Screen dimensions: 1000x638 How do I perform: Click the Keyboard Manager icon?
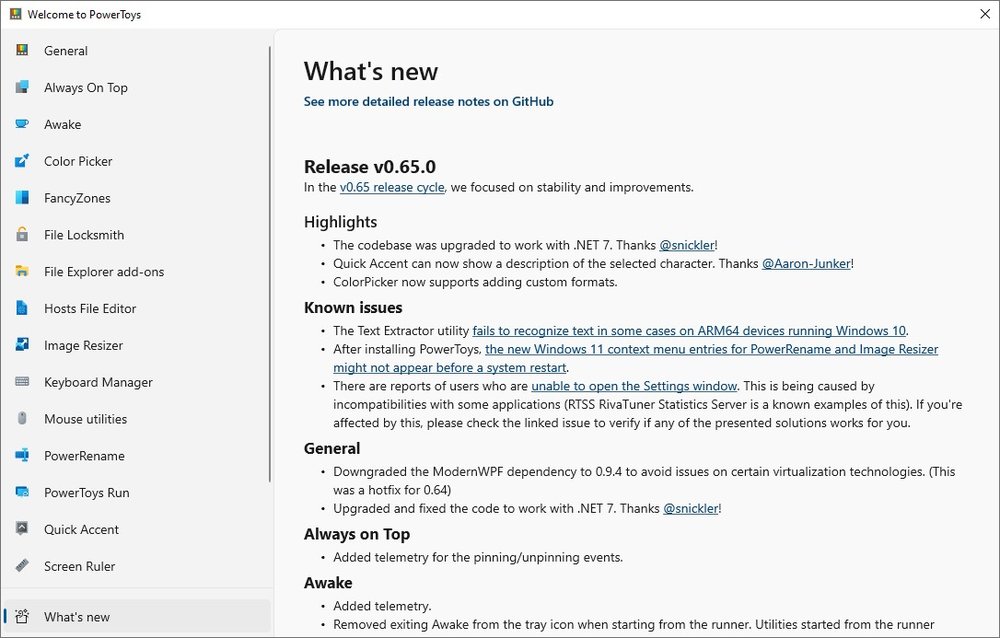(22, 382)
